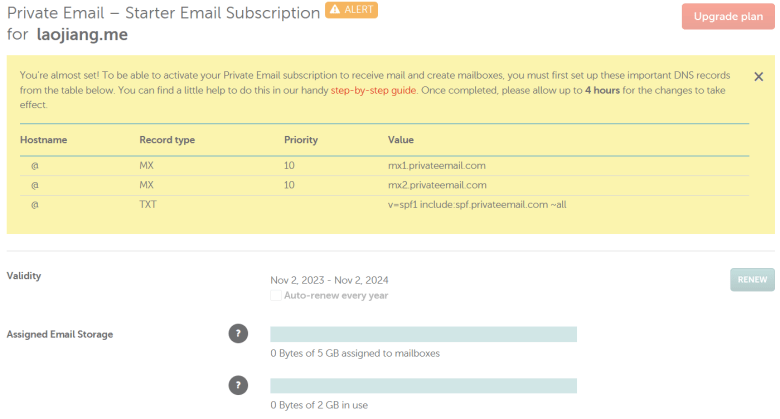Click the Priority column header
The width and height of the screenshot is (780, 419).
(x=300, y=140)
